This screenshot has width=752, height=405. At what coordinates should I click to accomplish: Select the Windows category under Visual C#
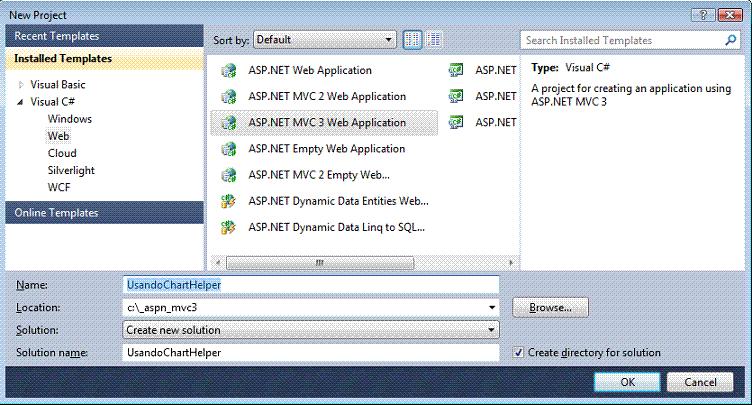pos(70,119)
